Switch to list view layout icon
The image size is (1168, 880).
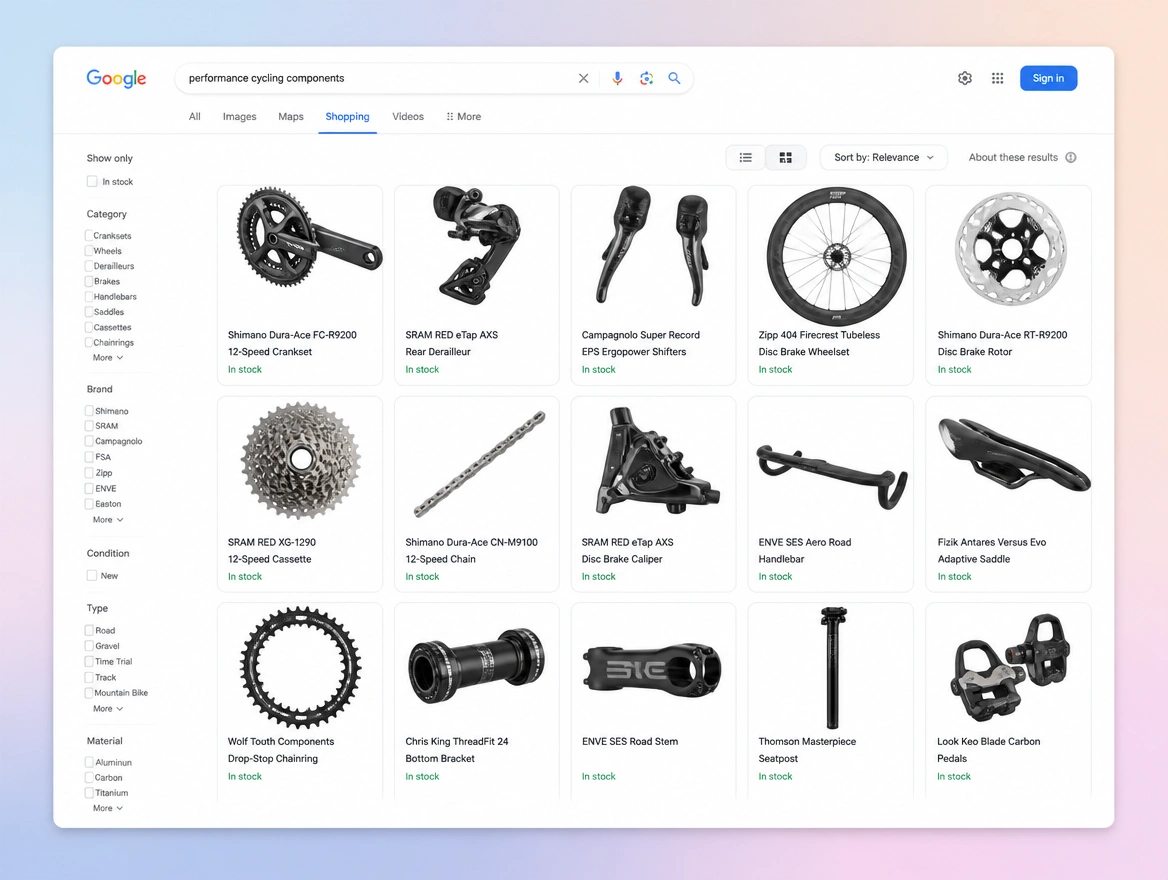click(746, 157)
